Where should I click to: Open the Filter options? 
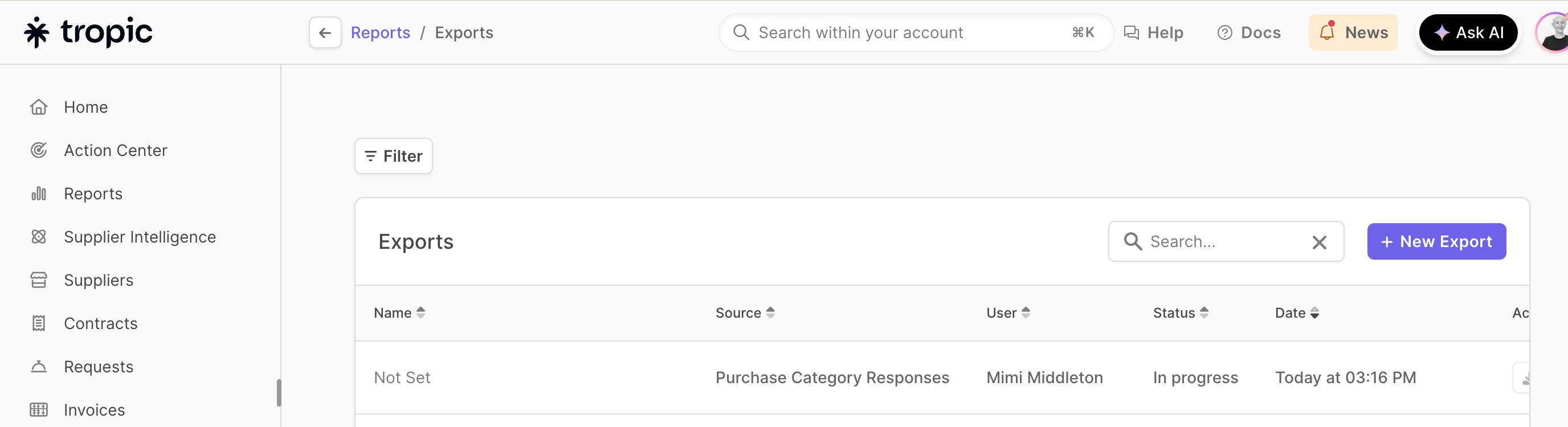[x=393, y=157]
